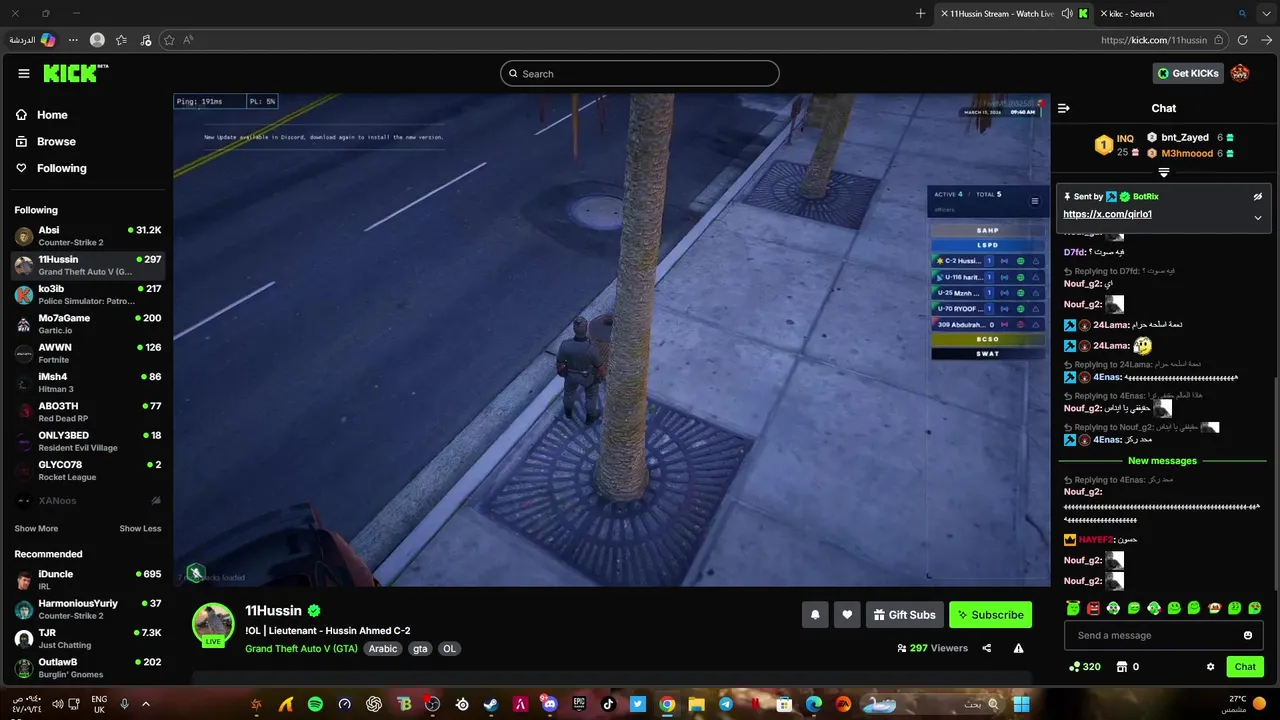
Task: Open emoji picker in message box
Action: pyautogui.click(x=1248, y=635)
